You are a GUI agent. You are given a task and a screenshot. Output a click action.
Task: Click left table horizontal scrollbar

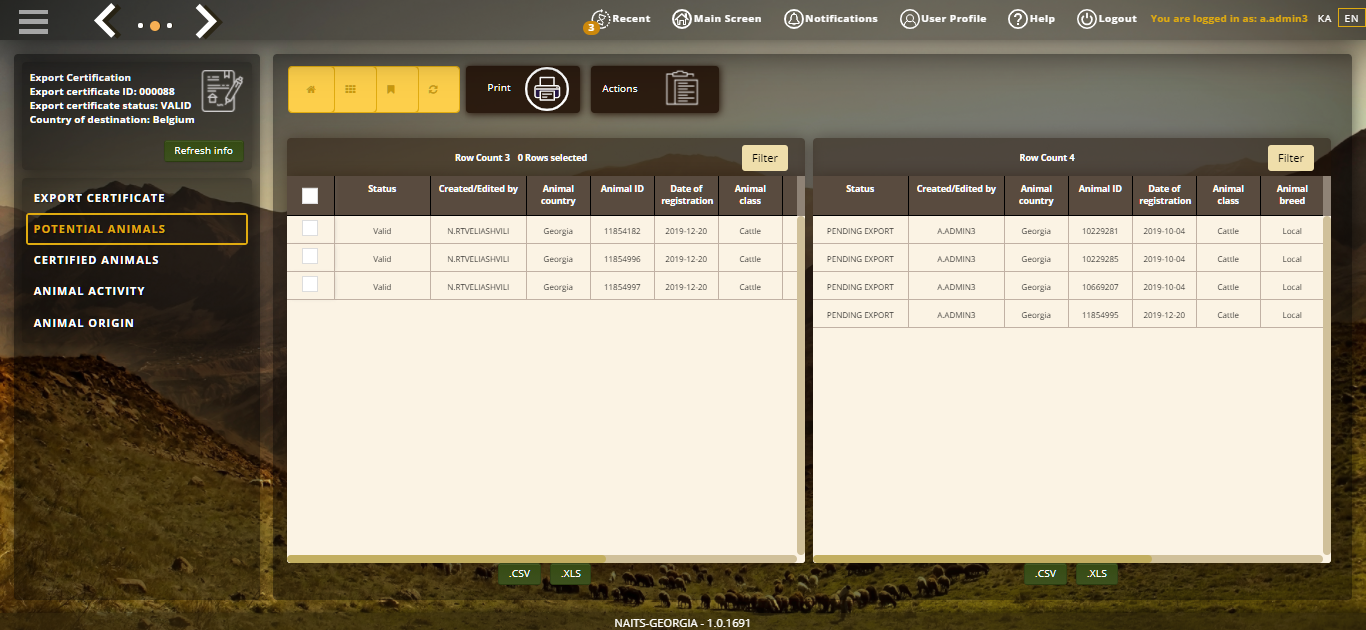click(447, 559)
